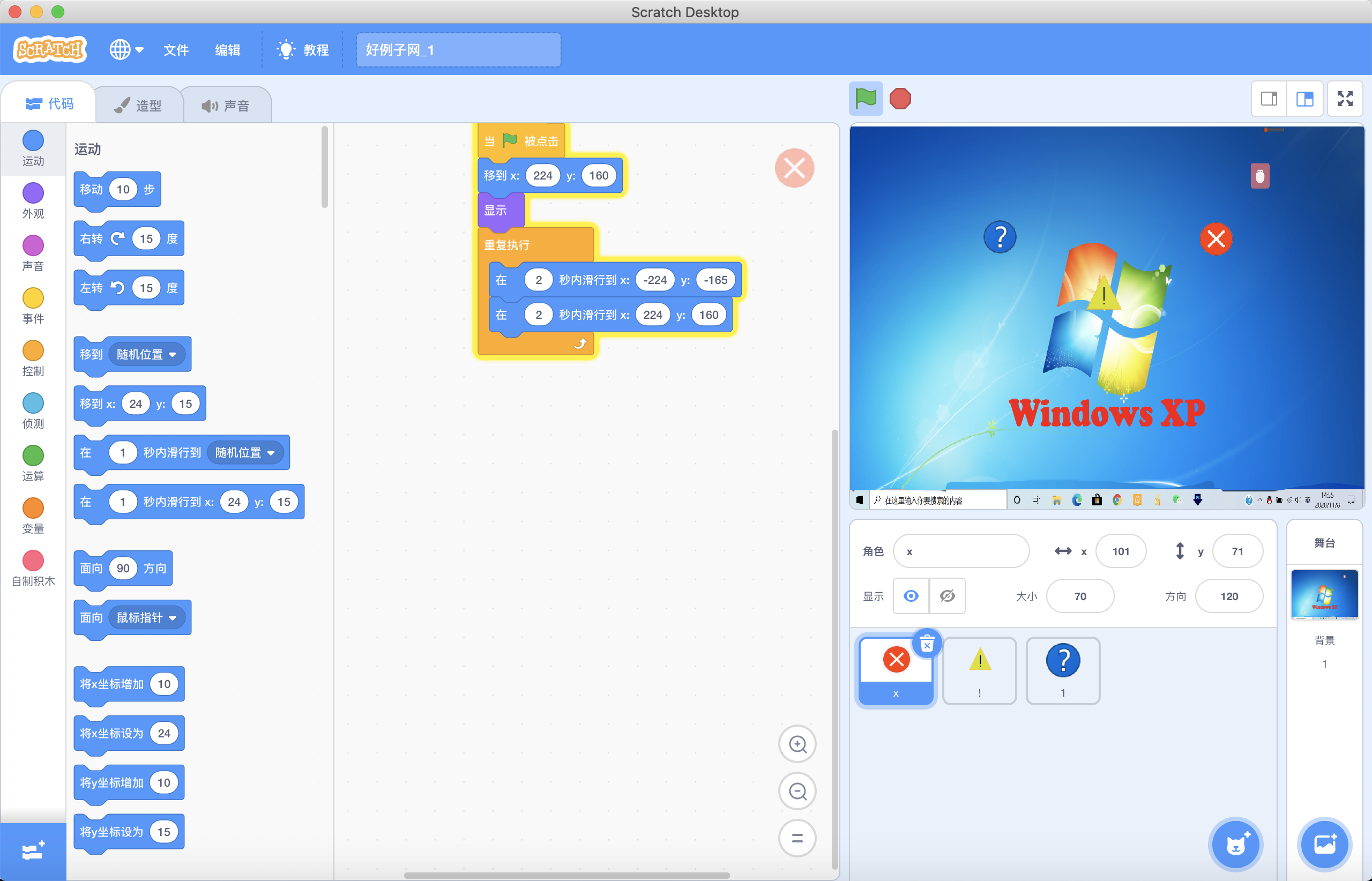This screenshot has width=1372, height=881.
Task: Click the 显示 block in the script
Action: (x=501, y=211)
